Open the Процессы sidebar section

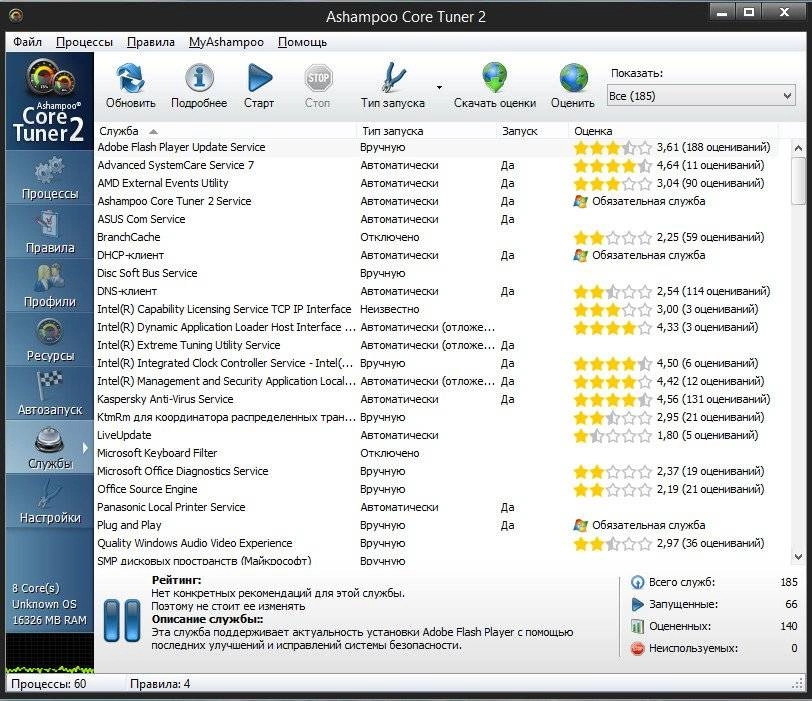[x=50, y=179]
